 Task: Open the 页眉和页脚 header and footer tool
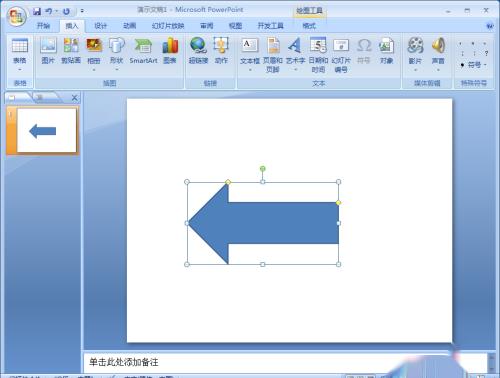273,55
